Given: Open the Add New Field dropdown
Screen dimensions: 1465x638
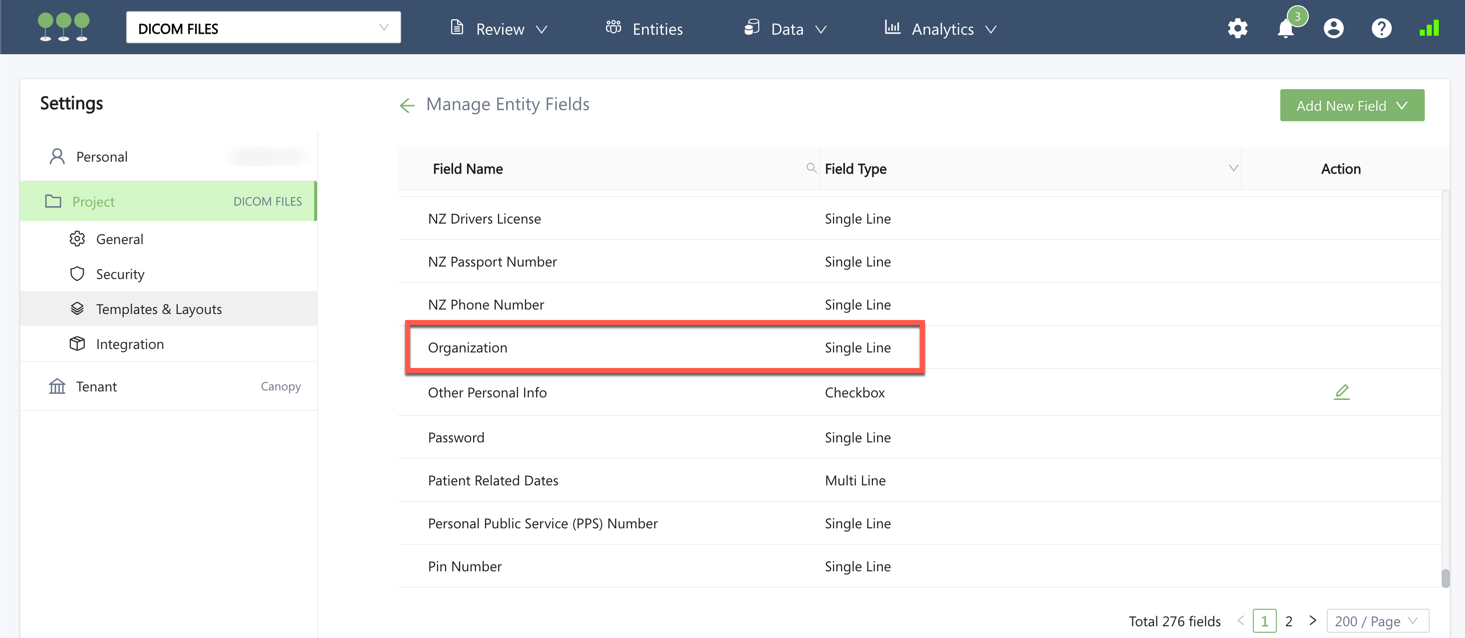Looking at the screenshot, I should pos(1351,105).
